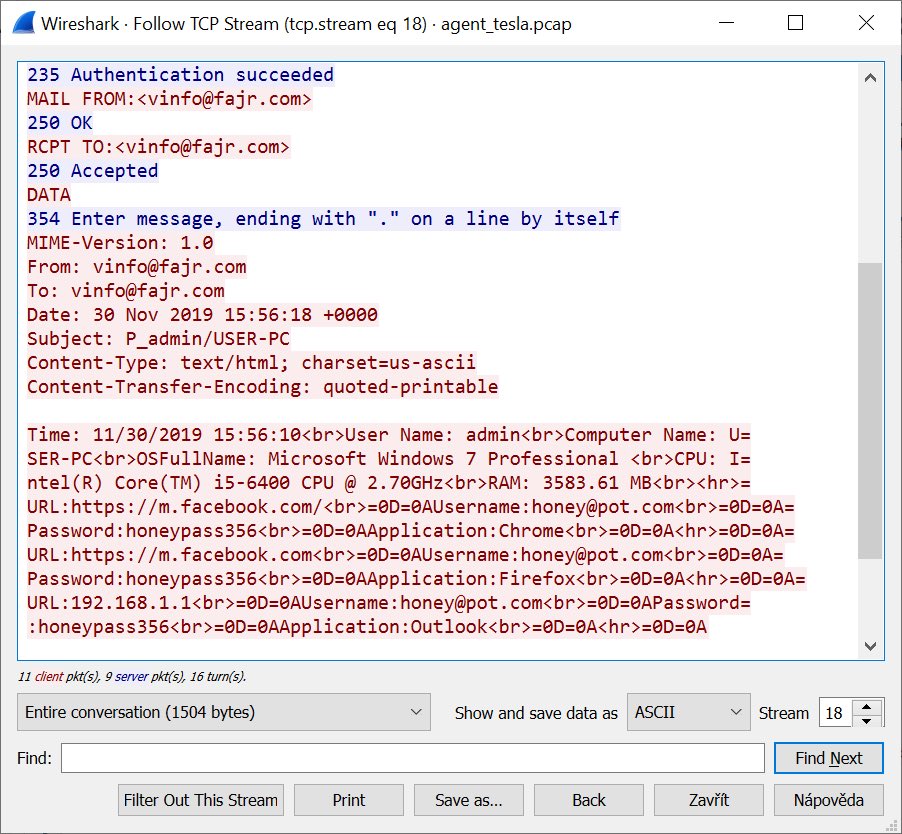Click the 'DATA' command line

click(x=49, y=195)
